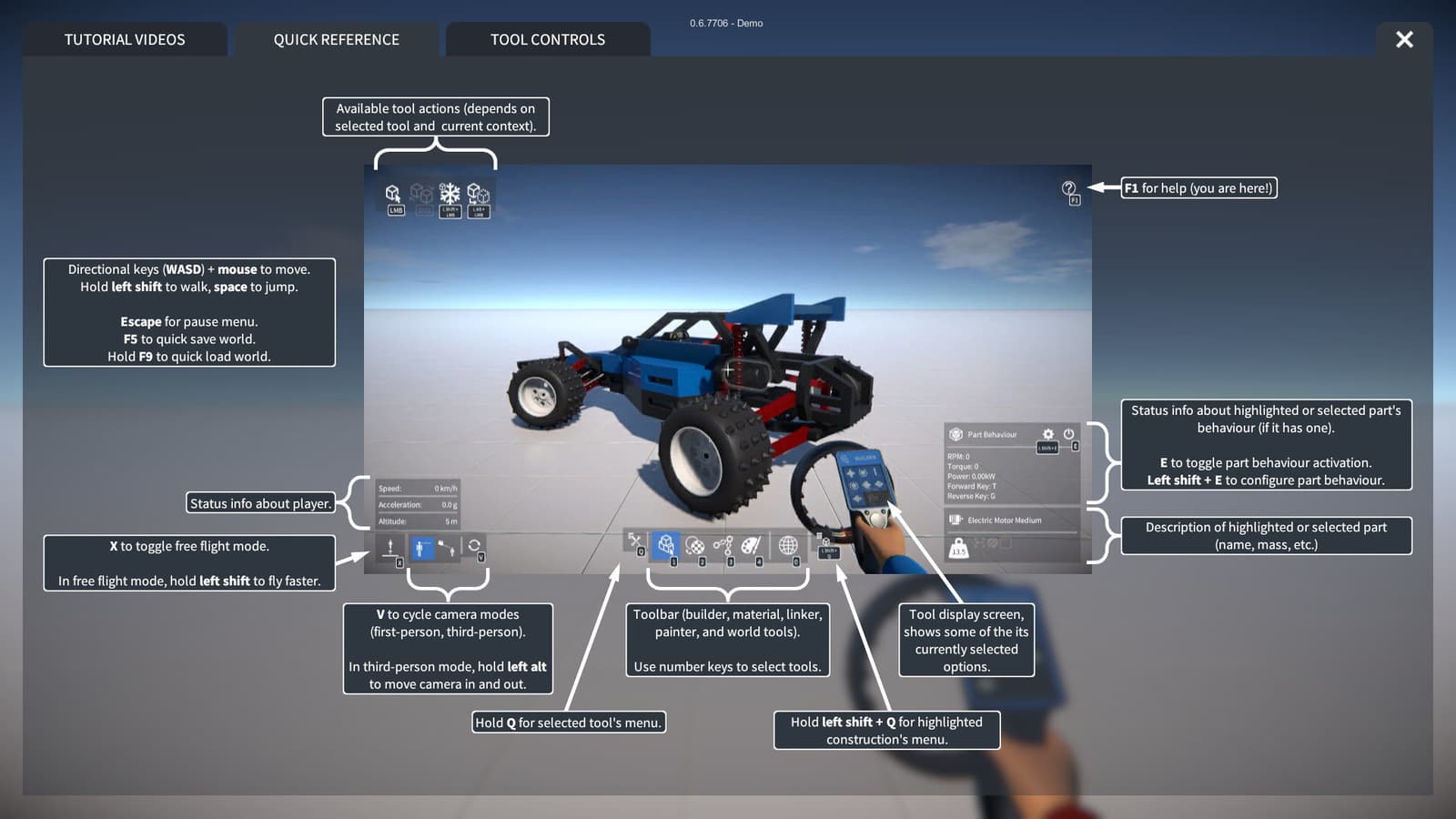Viewport: 1456px width, 819px height.
Task: Select the painter palette tool icon
Action: pyautogui.click(x=751, y=545)
